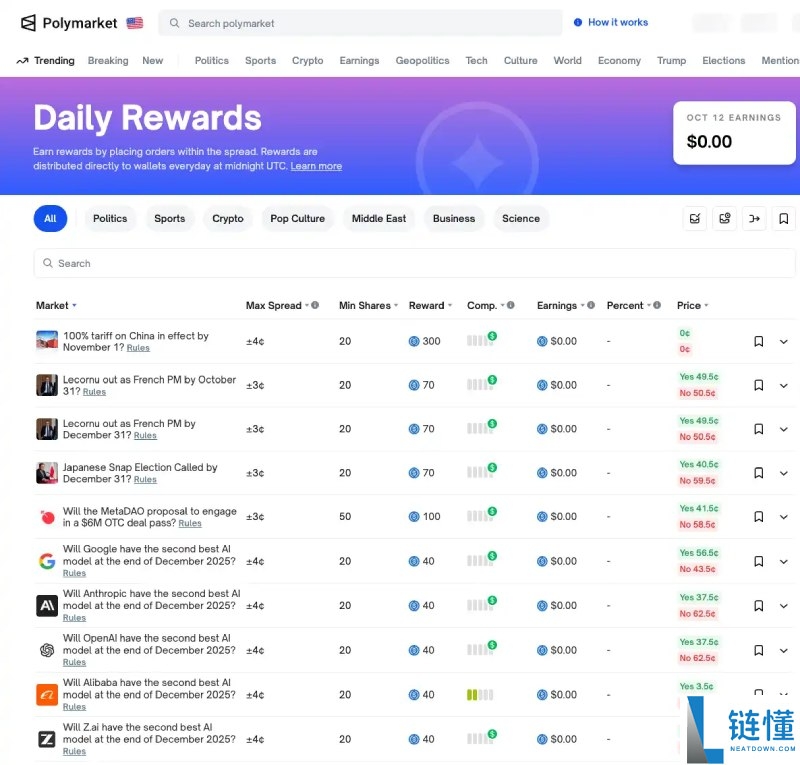Bookmark the Anthropic second best AI market

(759, 606)
